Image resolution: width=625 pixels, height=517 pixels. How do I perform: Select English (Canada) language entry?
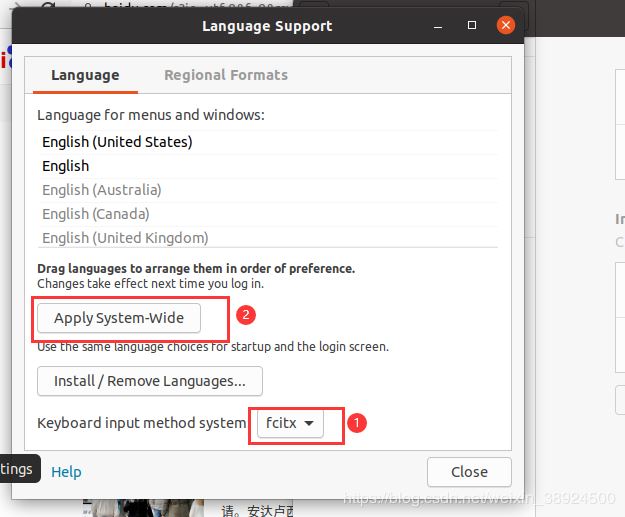(95, 214)
